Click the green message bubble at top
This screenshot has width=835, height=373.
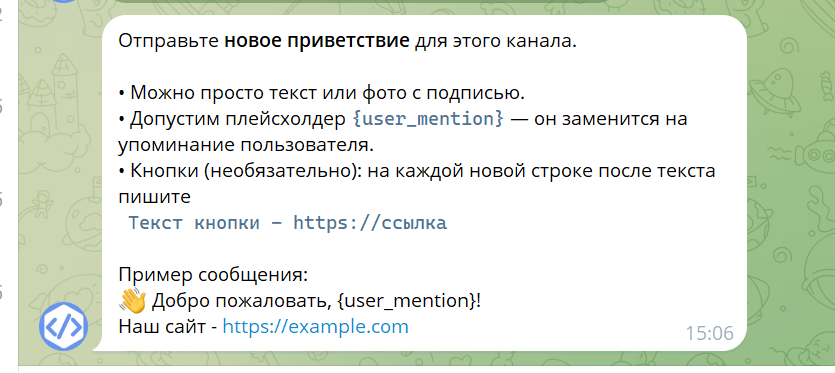pos(362,2)
